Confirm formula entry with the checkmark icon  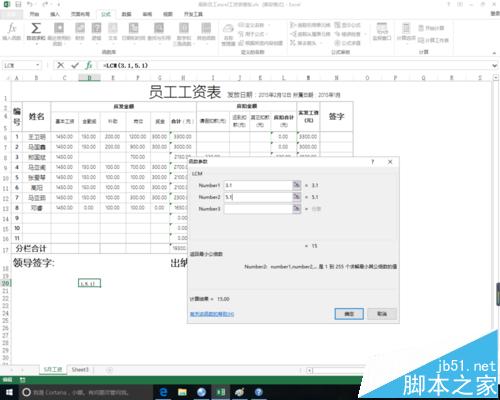coord(75,65)
